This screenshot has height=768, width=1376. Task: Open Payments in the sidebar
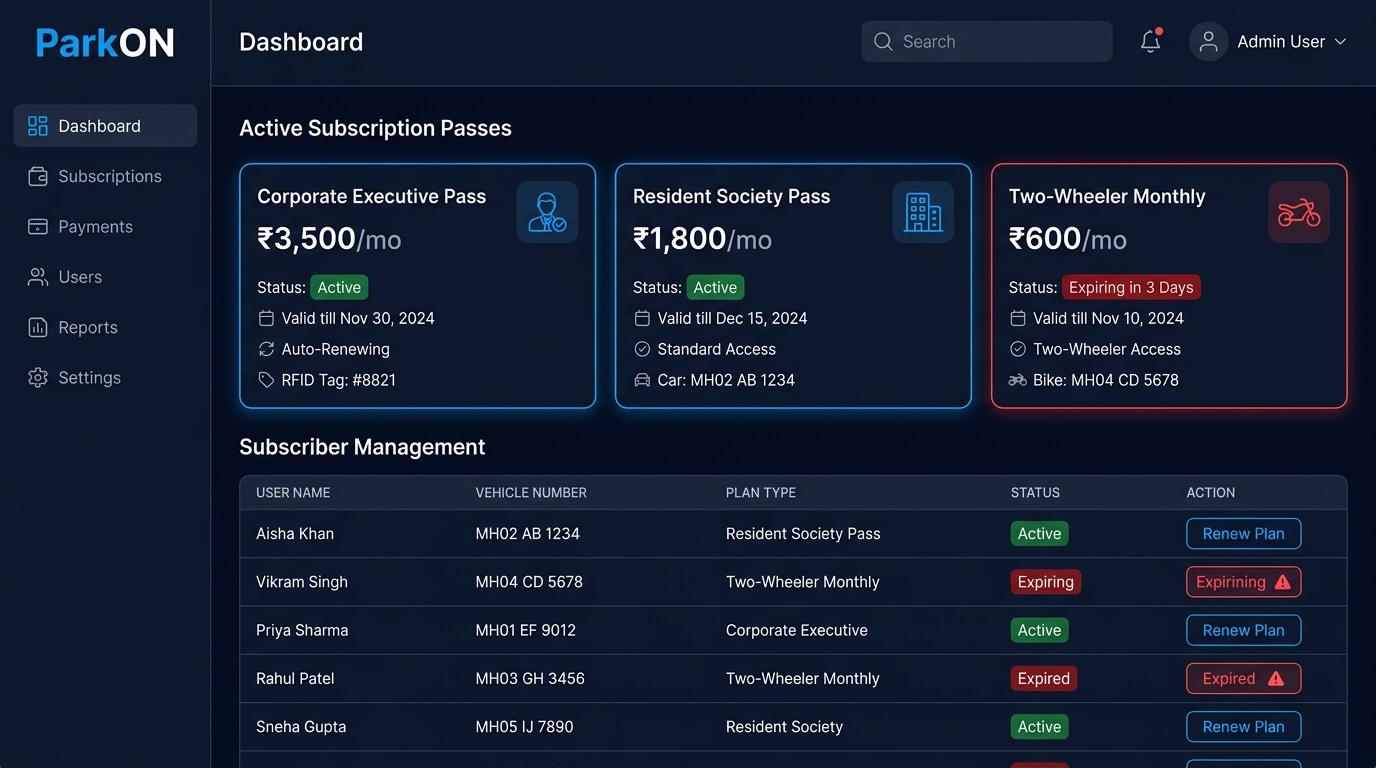[105, 227]
